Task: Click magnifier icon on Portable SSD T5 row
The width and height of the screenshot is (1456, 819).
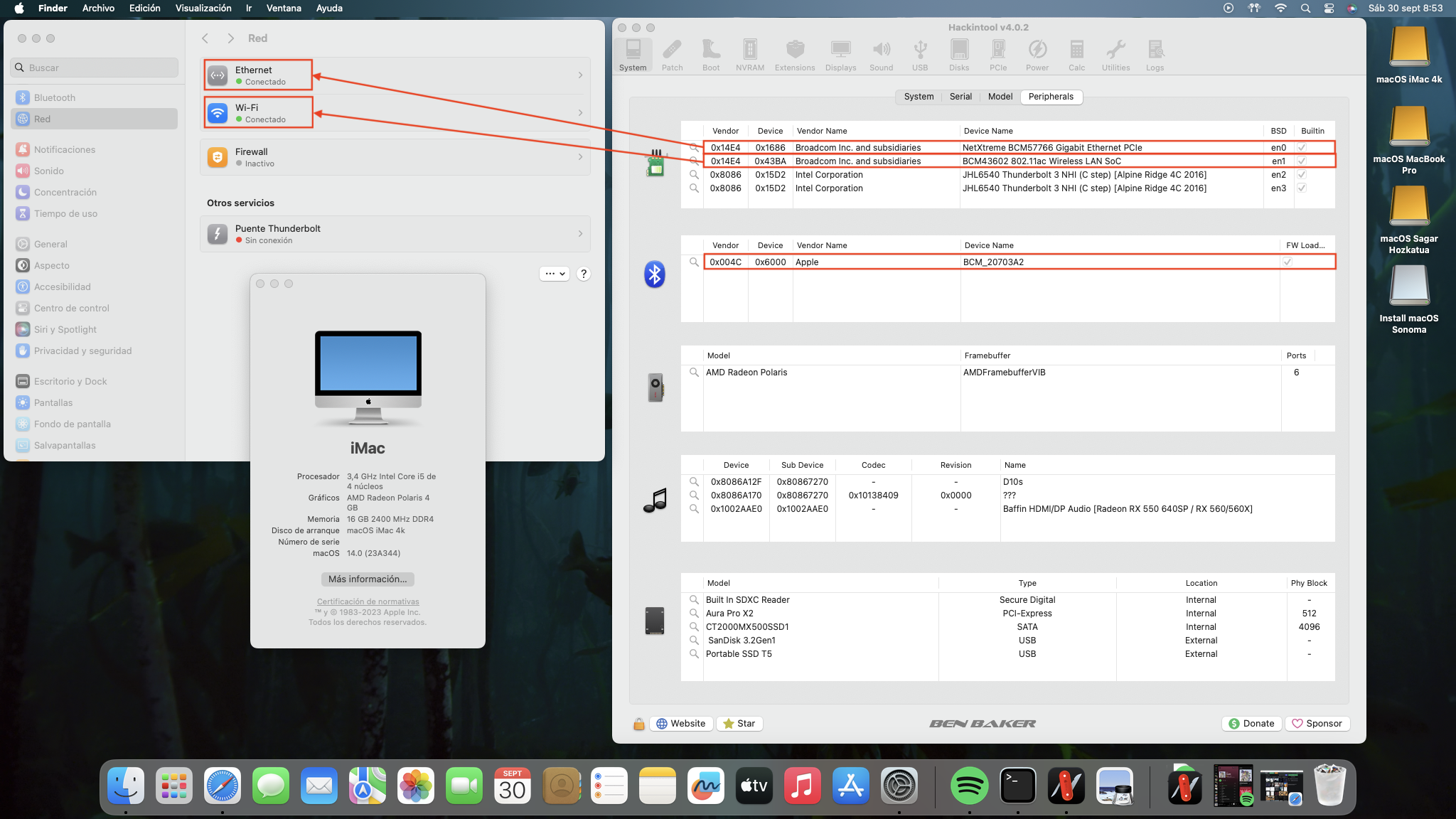Action: coord(694,654)
